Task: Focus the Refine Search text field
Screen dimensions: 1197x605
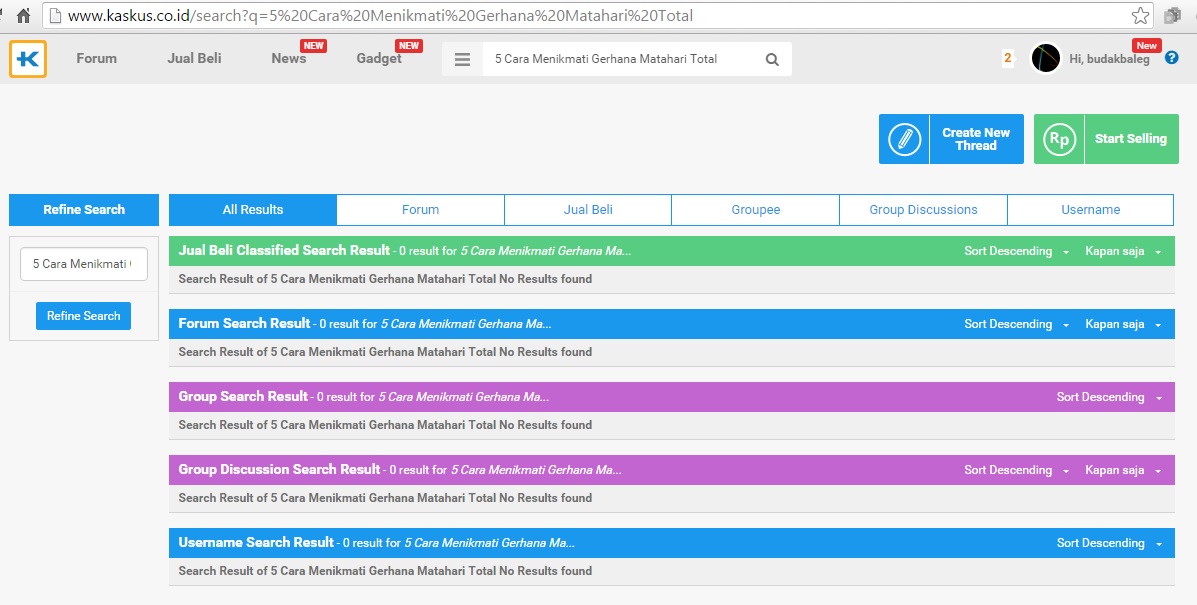Action: (x=83, y=264)
